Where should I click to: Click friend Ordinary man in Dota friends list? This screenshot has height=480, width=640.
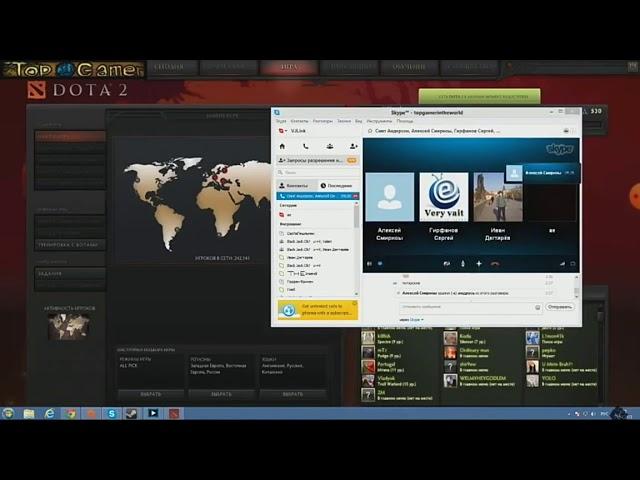click(x=467, y=353)
